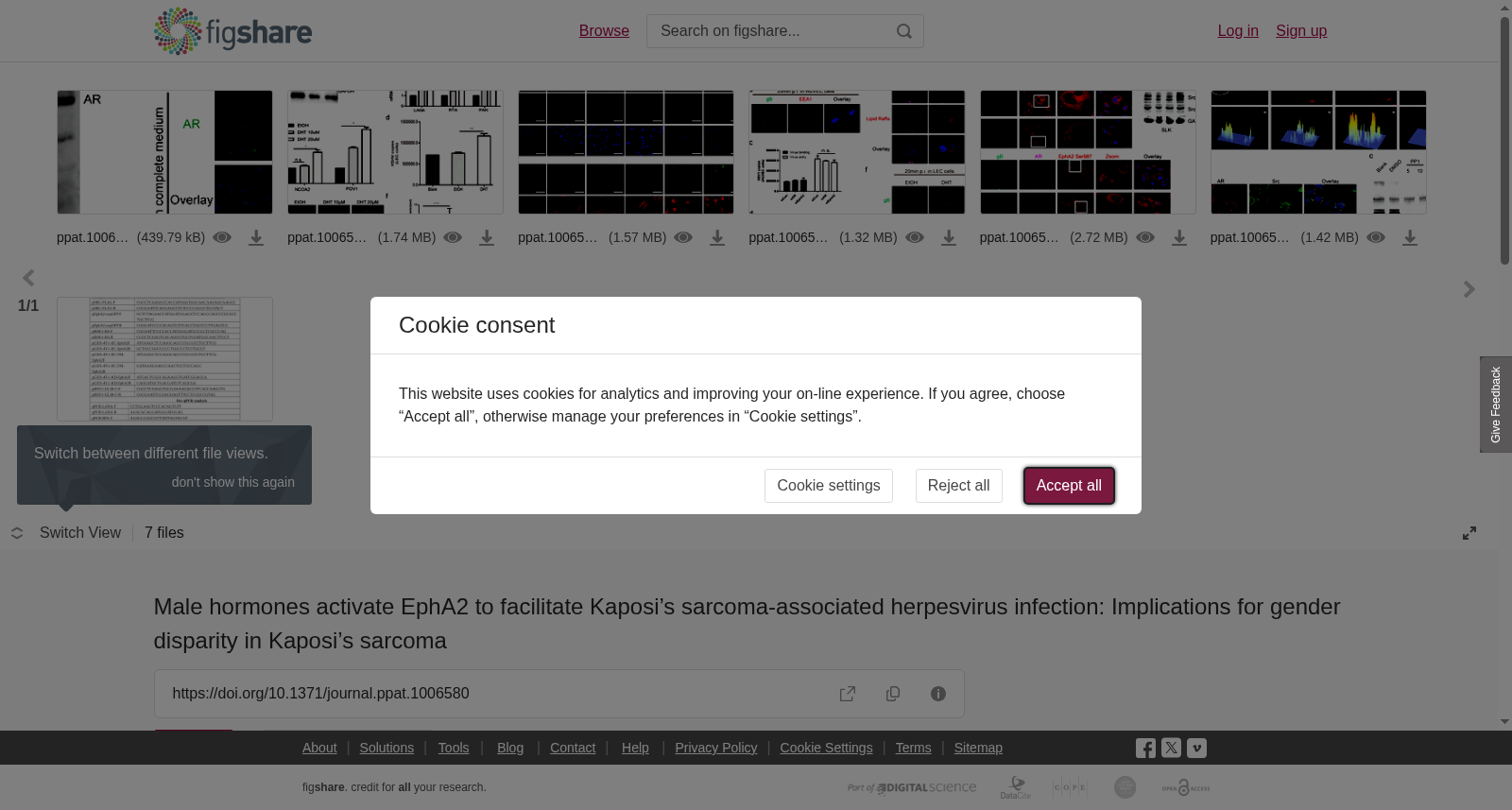The width and height of the screenshot is (1512, 810).
Task: Click the page vertical scrollbar
Action: 1504,364
